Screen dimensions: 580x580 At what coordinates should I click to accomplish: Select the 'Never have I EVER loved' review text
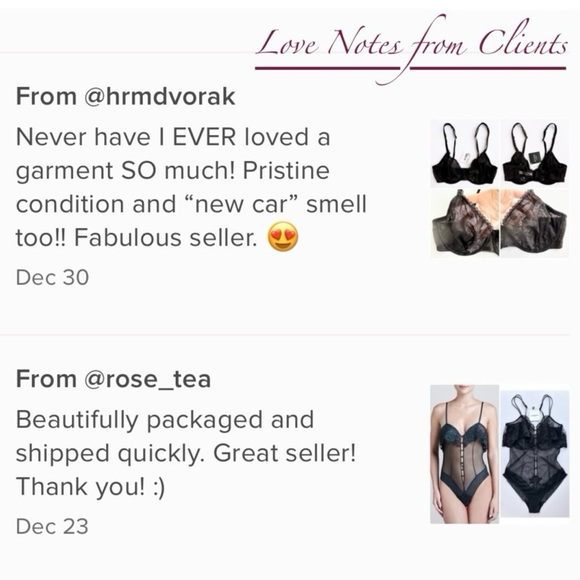coord(191,187)
